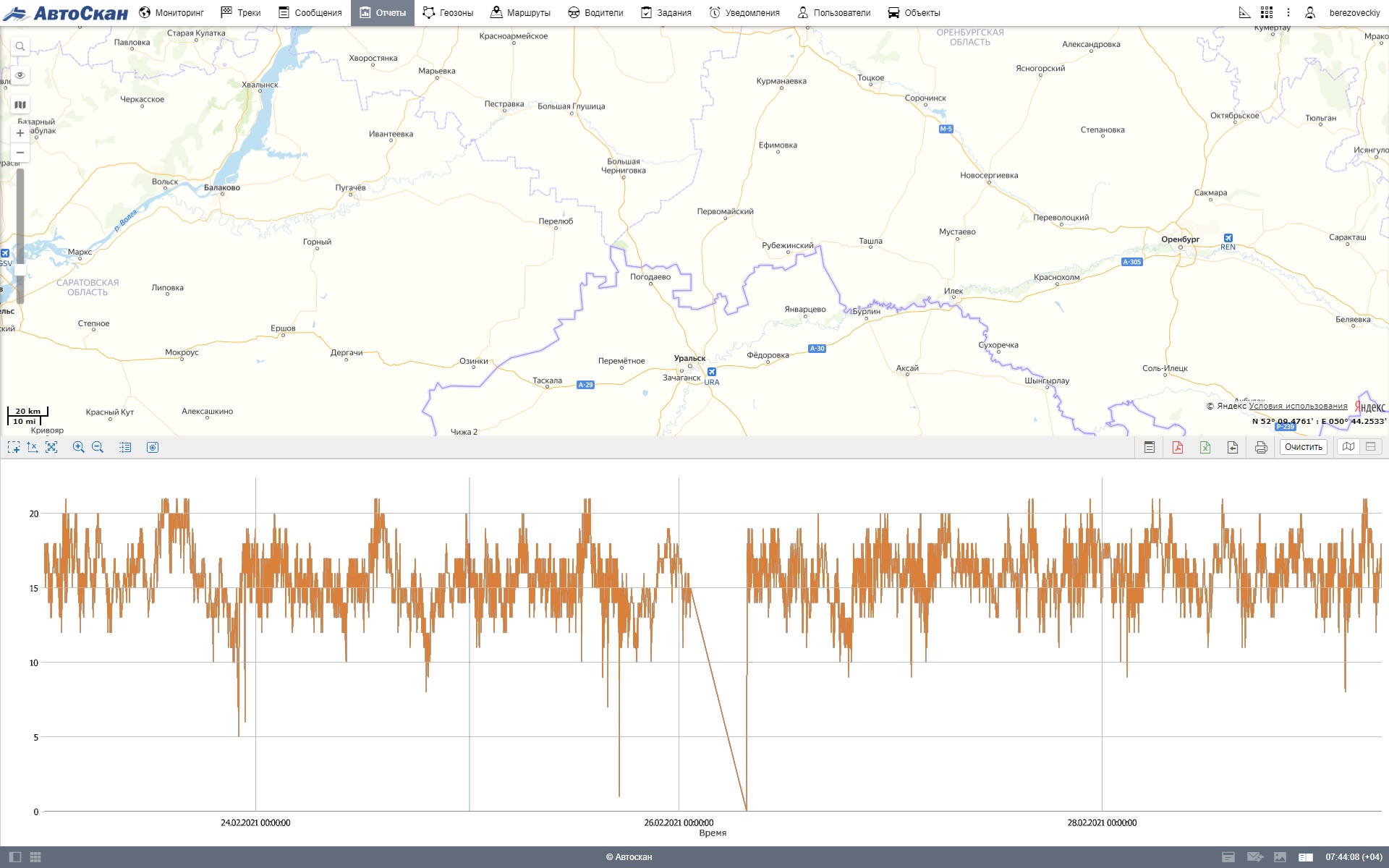This screenshot has width=1389, height=868.
Task: Export the report to Excel
Action: (1205, 447)
